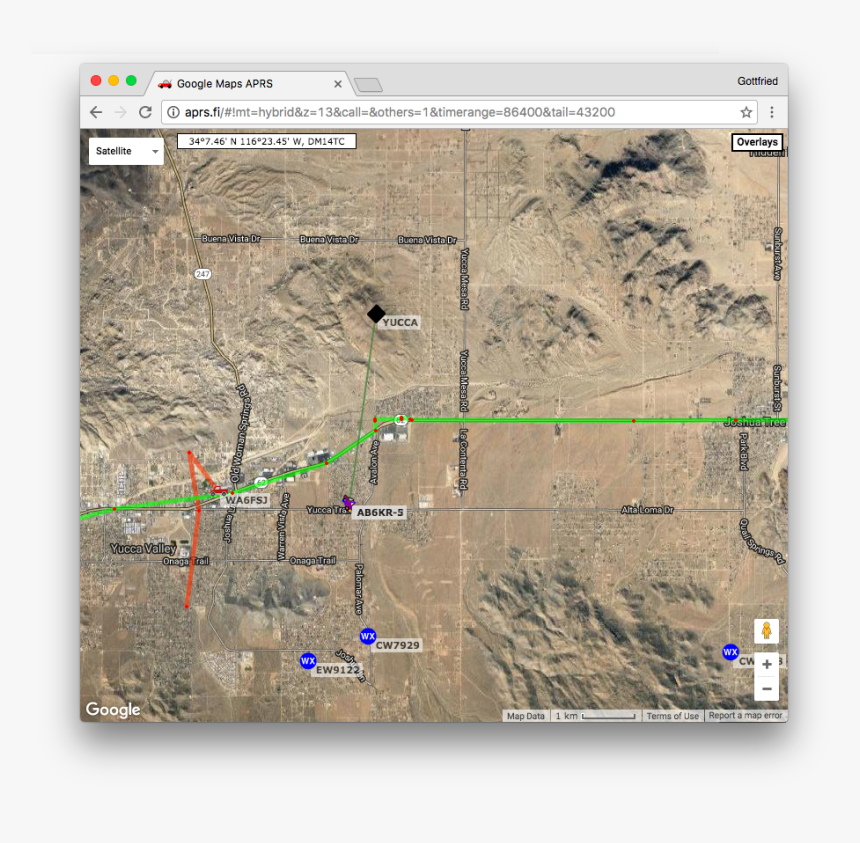Open the Overlays menu button
The image size is (860, 843).
757,142
